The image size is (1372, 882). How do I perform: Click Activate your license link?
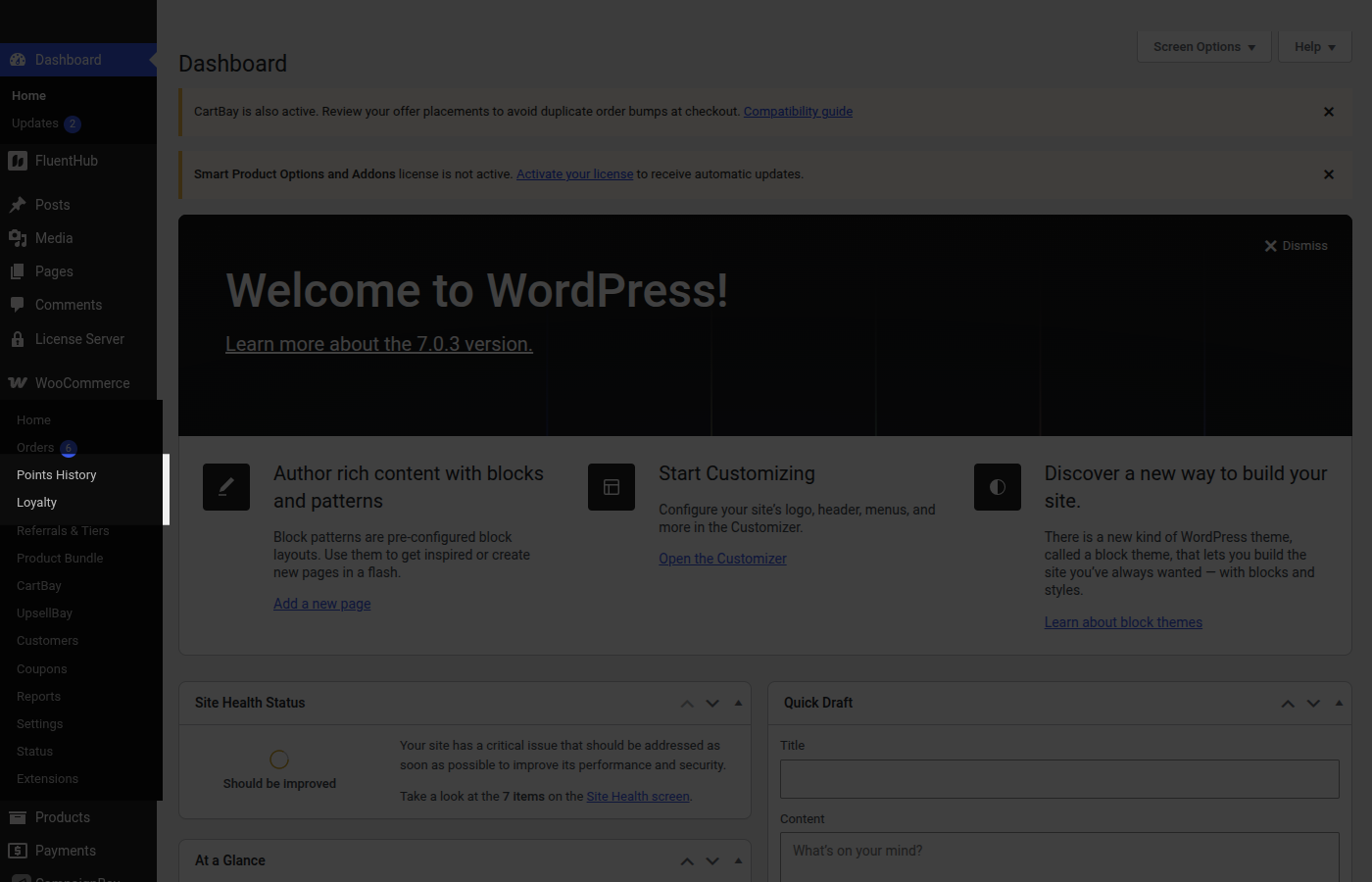pyautogui.click(x=574, y=174)
